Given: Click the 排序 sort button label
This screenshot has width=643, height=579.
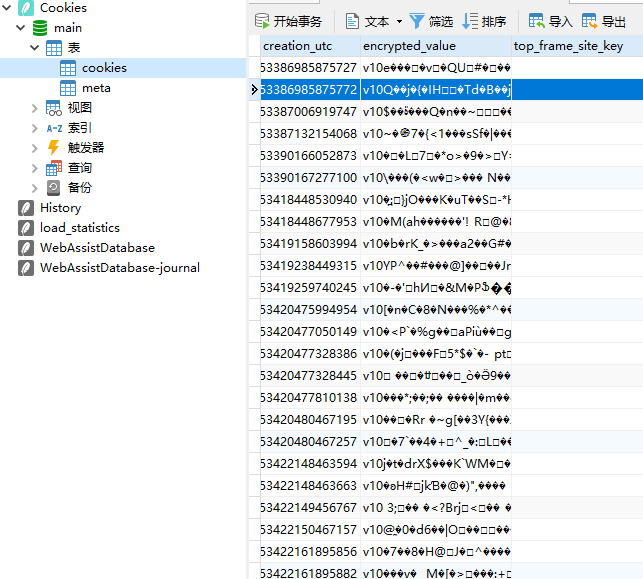Looking at the screenshot, I should [494, 21].
